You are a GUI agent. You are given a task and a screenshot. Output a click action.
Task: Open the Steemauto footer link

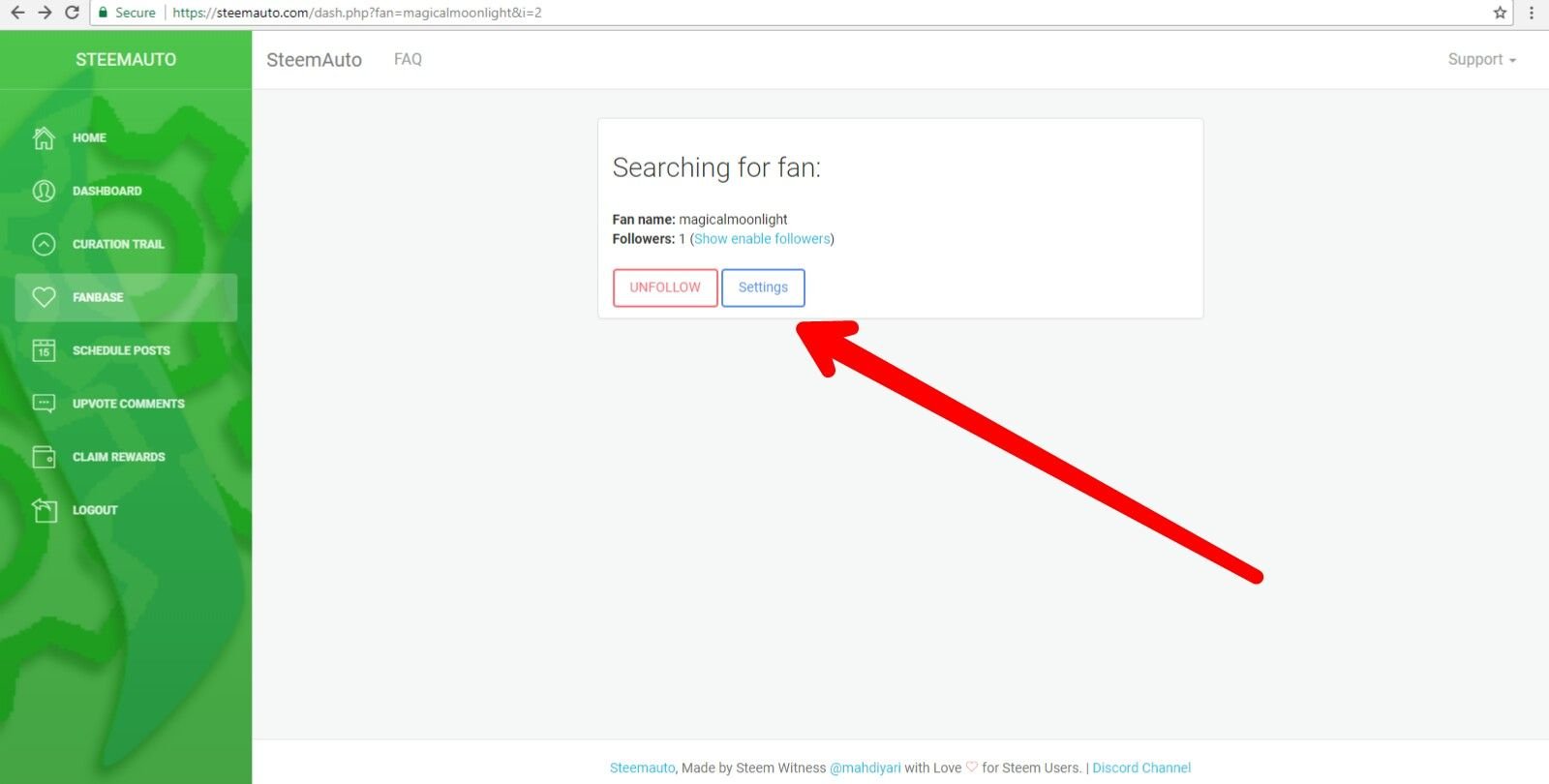642,768
